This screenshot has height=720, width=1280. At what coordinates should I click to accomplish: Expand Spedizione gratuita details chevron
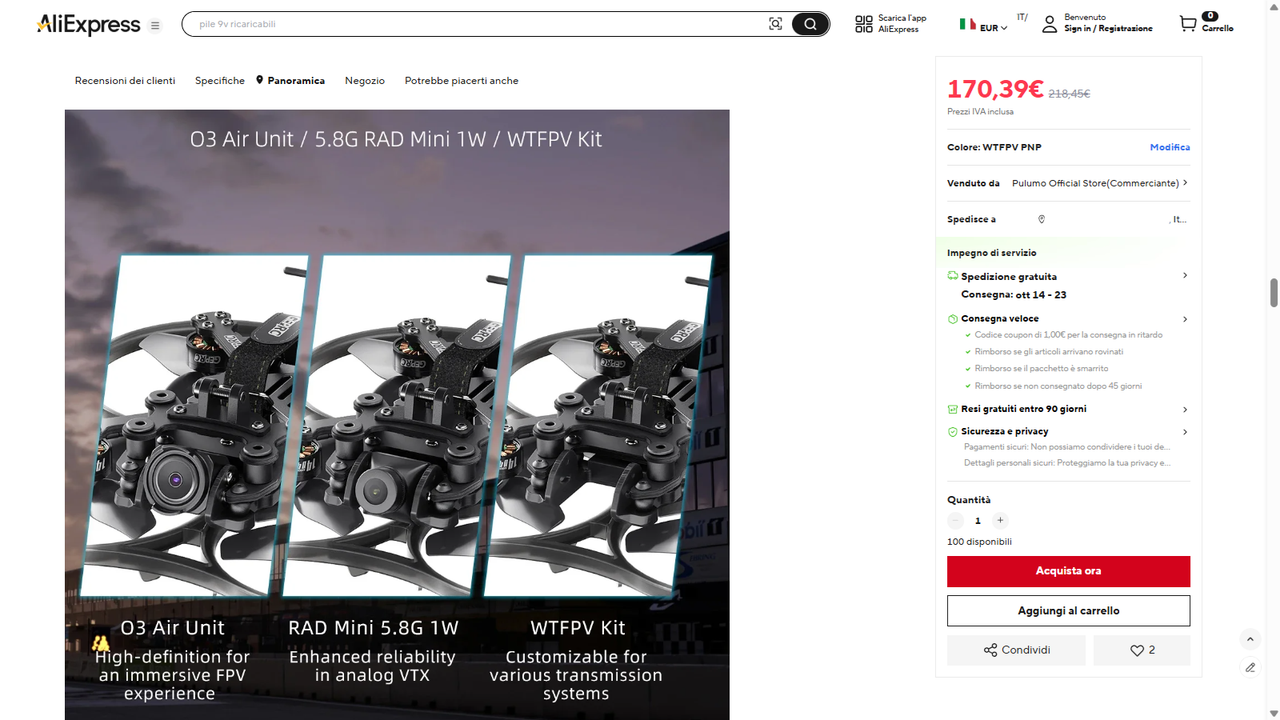(x=1185, y=275)
